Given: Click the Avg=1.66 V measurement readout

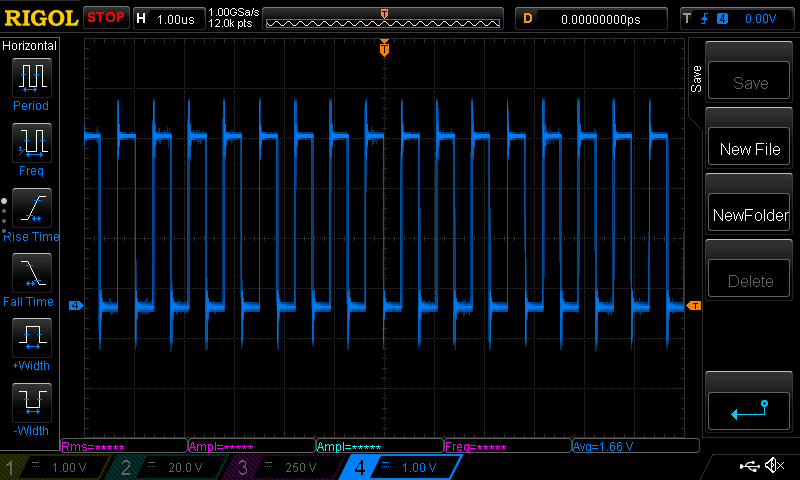Looking at the screenshot, I should (x=636, y=446).
